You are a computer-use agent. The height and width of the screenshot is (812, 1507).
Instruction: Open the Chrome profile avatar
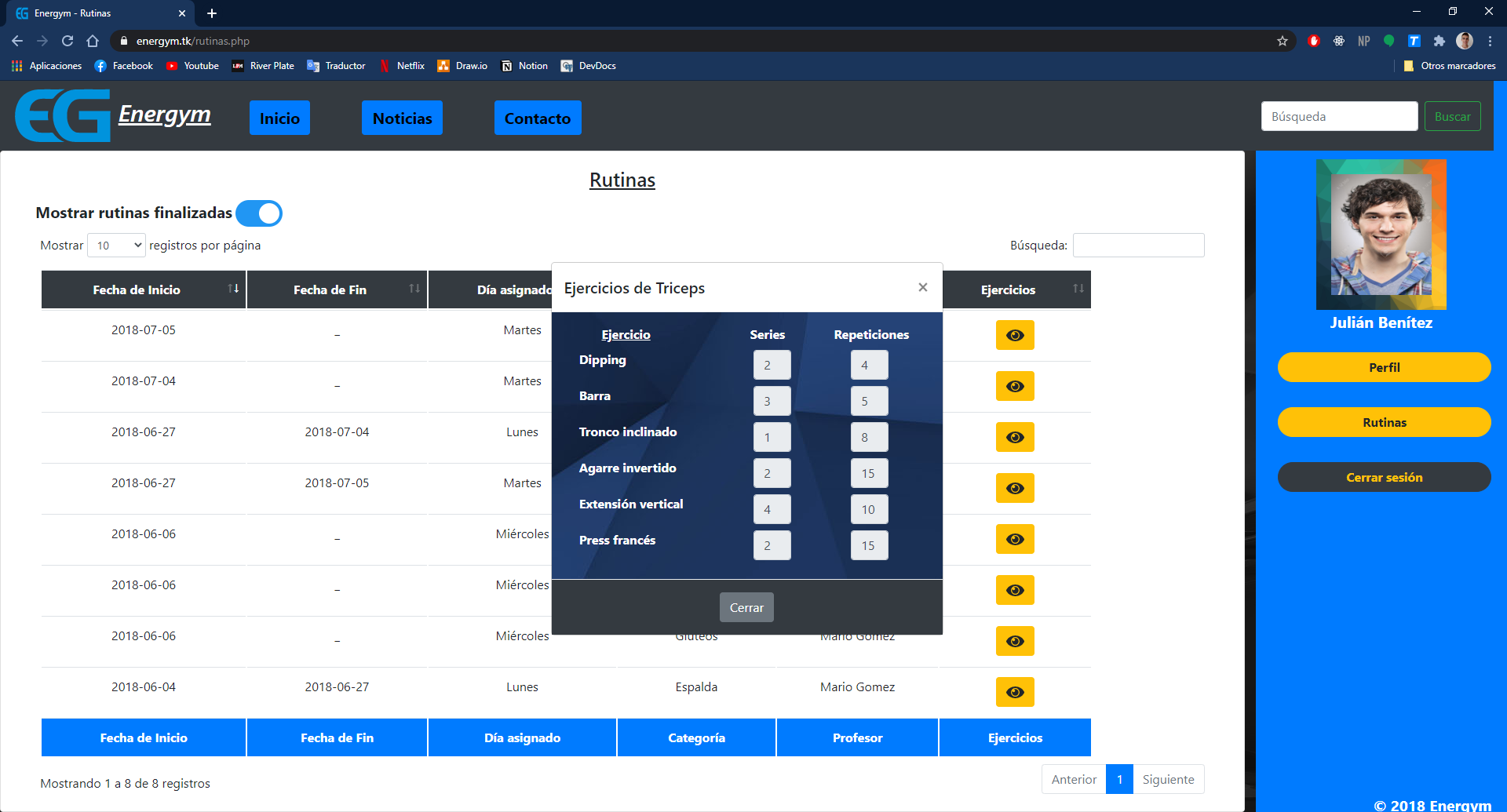[1465, 41]
